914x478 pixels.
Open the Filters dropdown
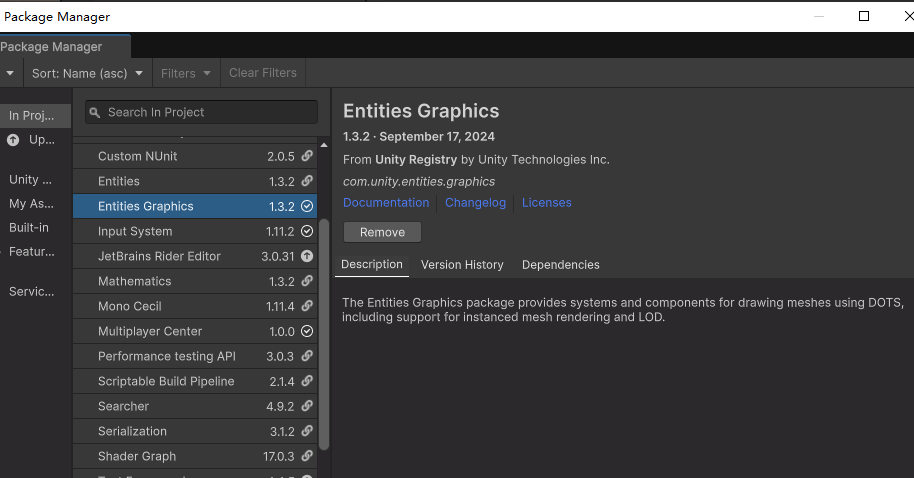[x=186, y=73]
